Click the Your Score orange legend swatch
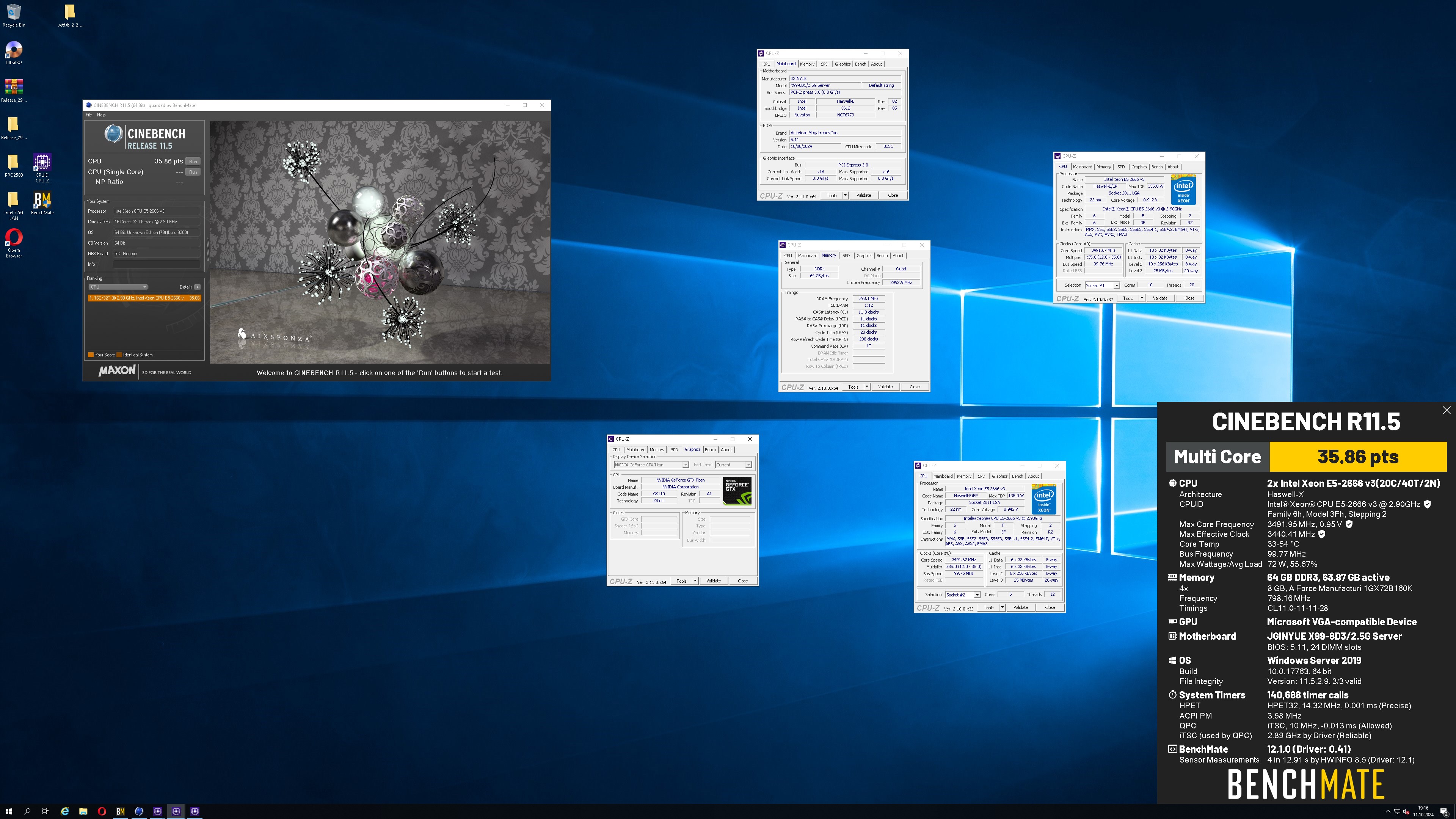Viewport: 1456px width, 819px height. coord(91,355)
